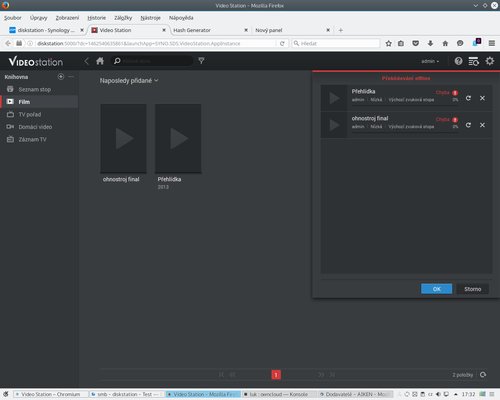500x400 pixels.
Task: Click the Video Station logo
Action: point(36,61)
